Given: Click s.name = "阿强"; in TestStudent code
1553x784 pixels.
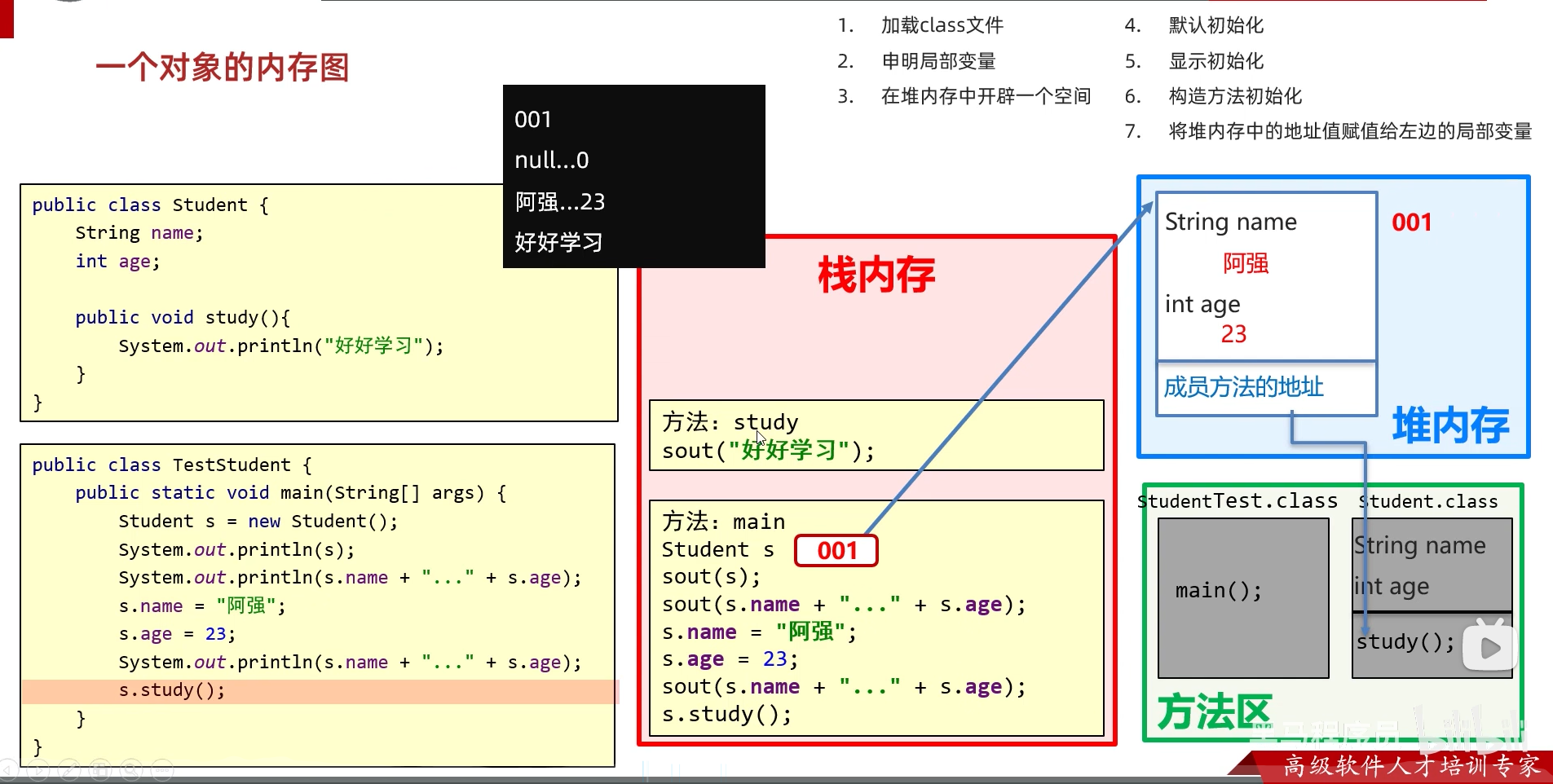Looking at the screenshot, I should 202,606.
